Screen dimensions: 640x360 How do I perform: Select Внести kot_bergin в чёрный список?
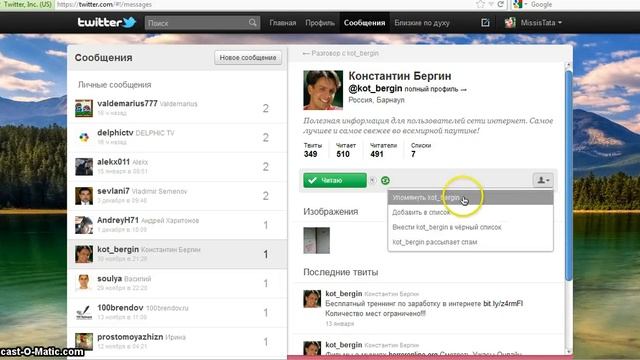pos(470,227)
